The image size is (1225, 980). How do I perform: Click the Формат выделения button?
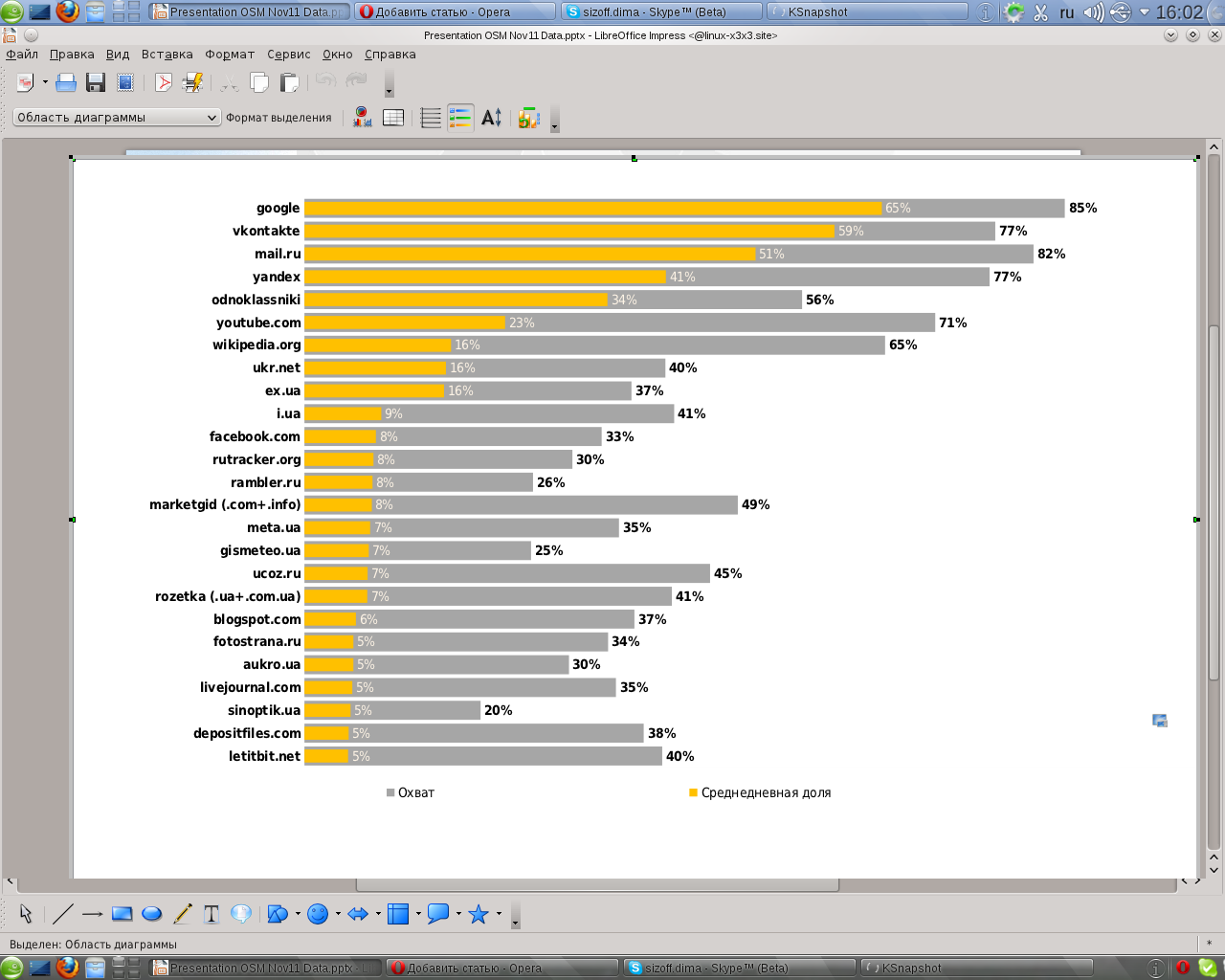coord(278,118)
